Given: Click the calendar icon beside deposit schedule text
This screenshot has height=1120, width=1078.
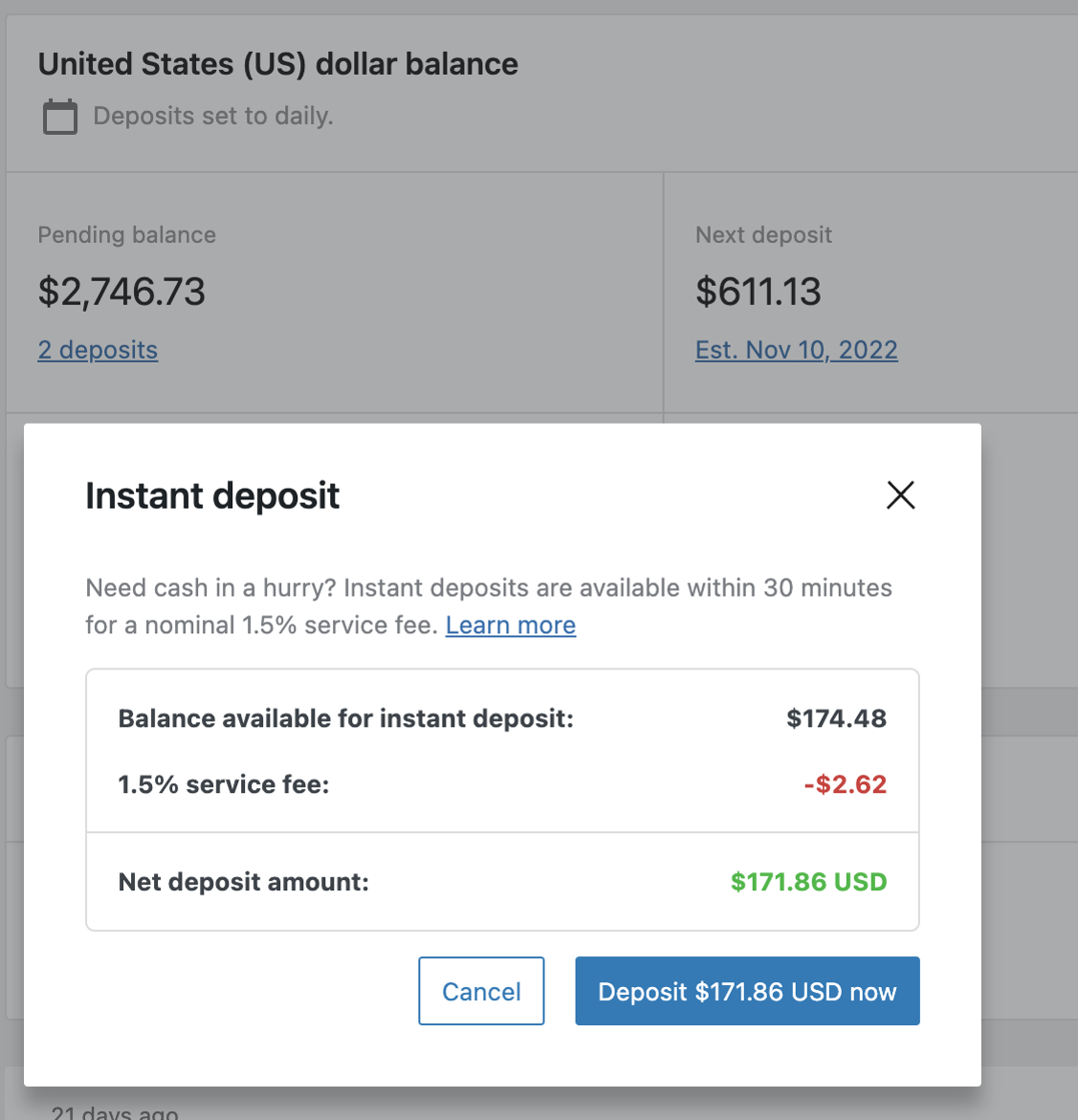Looking at the screenshot, I should pyautogui.click(x=59, y=116).
